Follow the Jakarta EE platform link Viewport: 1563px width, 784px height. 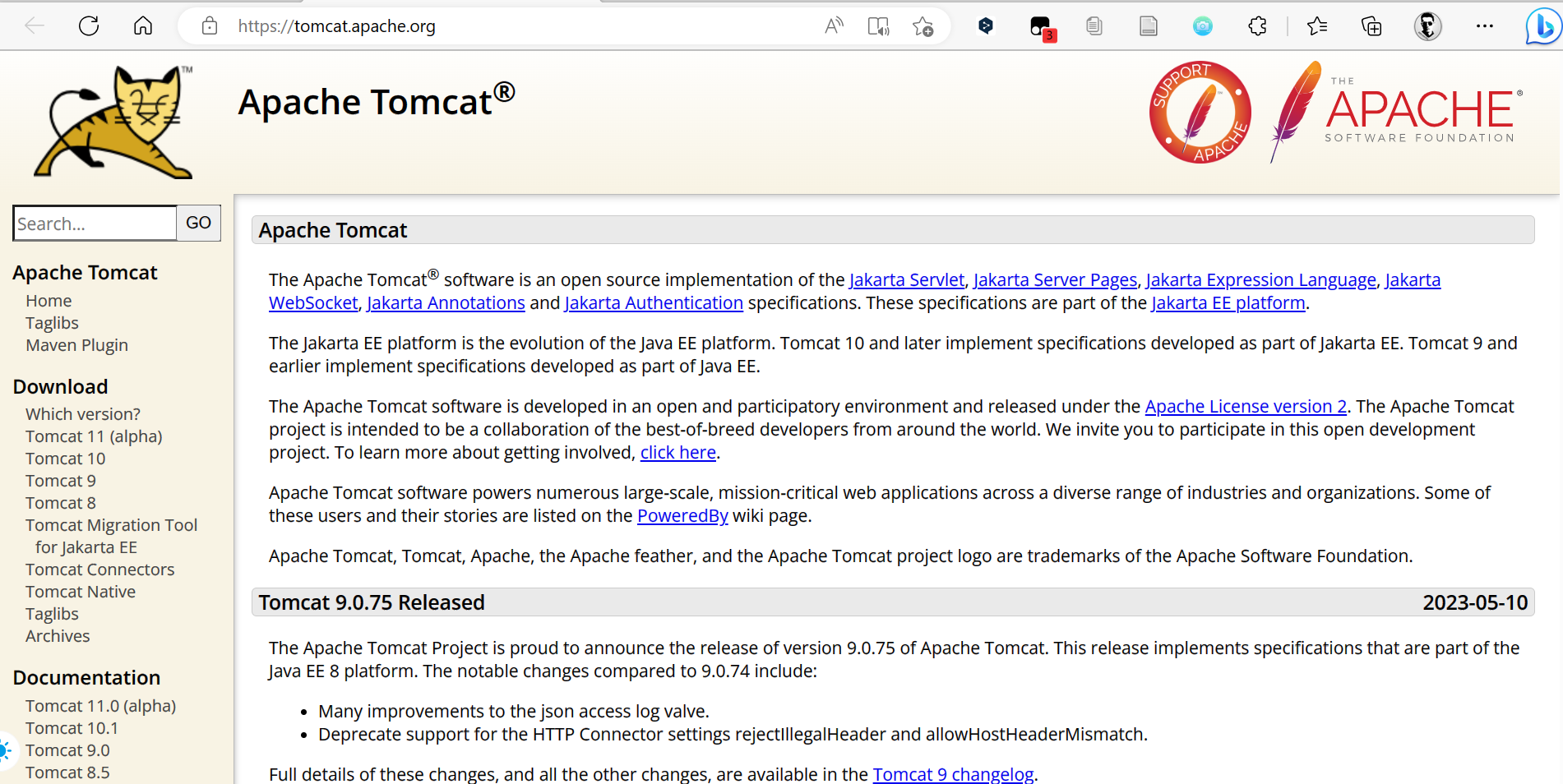(x=1228, y=303)
